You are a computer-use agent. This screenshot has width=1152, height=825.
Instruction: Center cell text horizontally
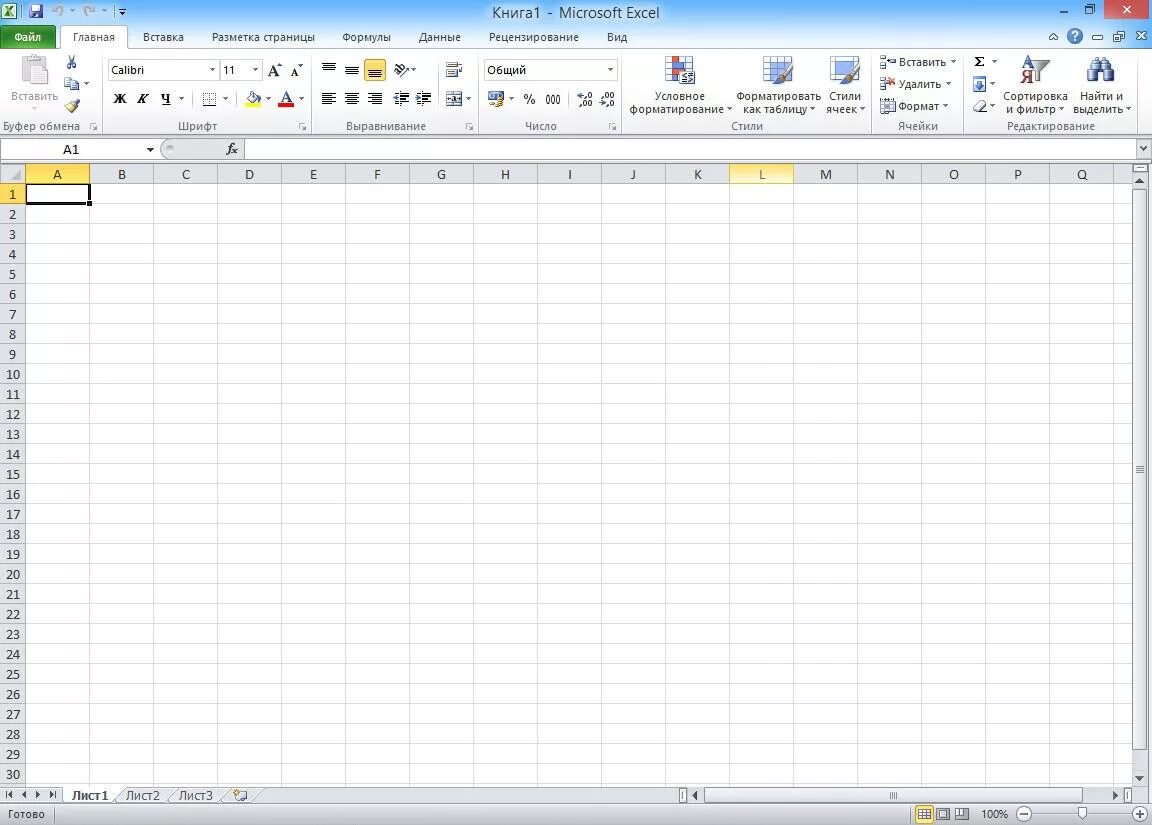(x=352, y=98)
